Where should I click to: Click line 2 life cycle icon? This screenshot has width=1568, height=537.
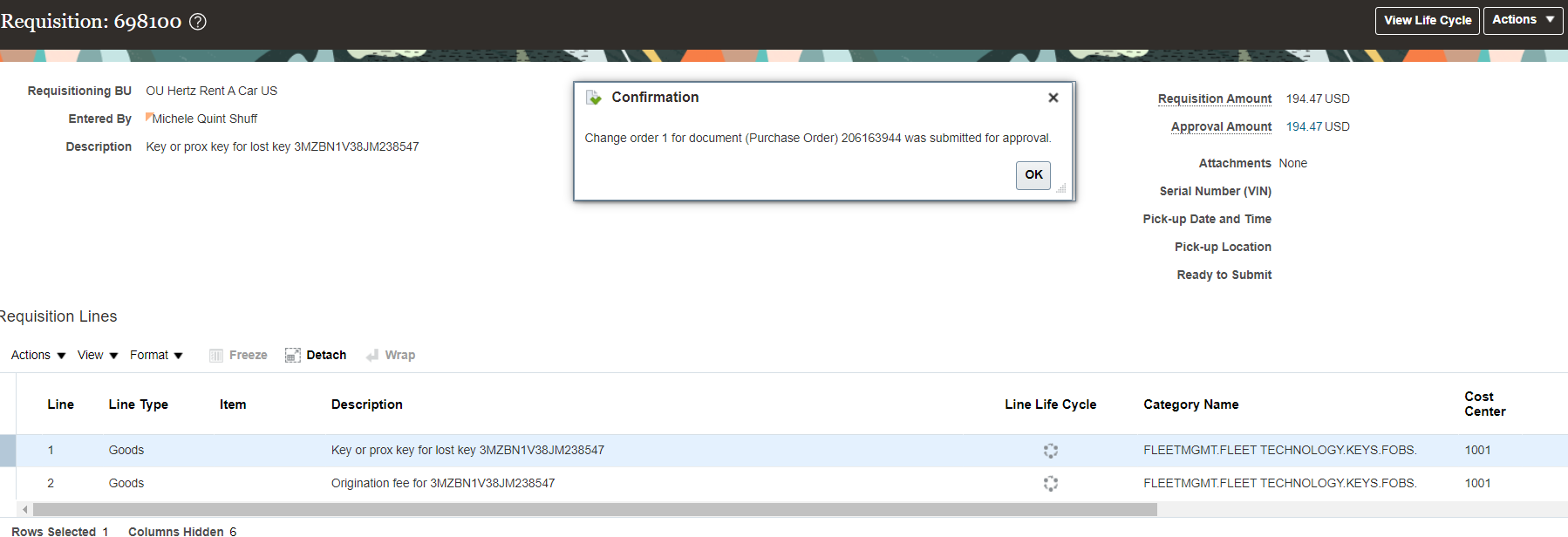[x=1050, y=483]
